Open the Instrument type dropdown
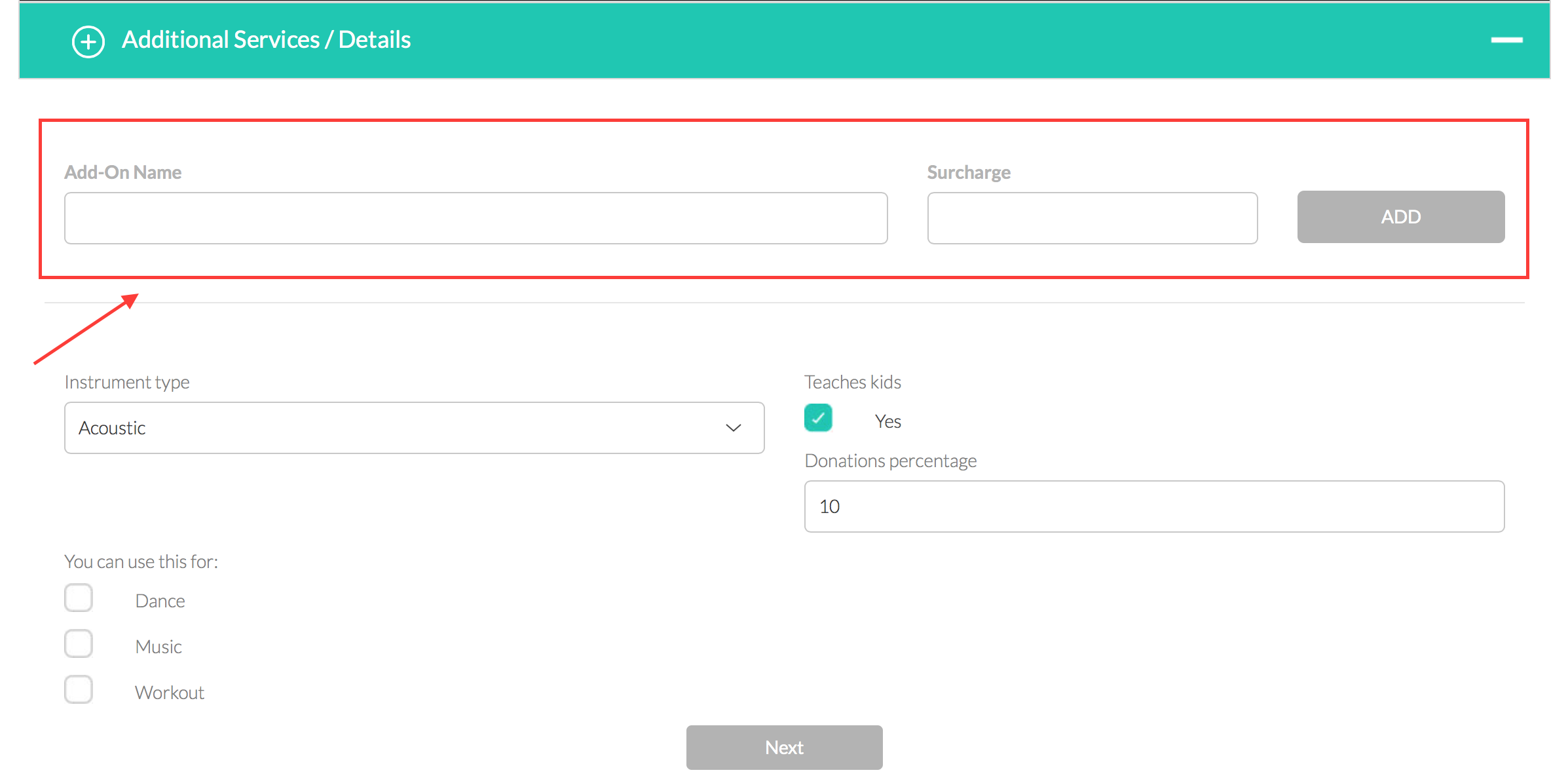 coord(415,428)
